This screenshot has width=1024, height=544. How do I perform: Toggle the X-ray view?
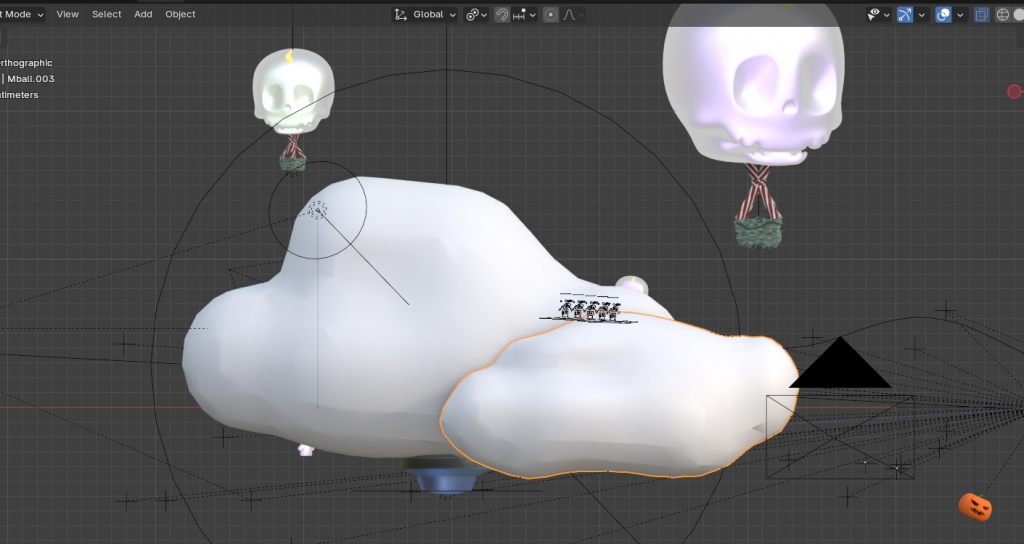(982, 14)
